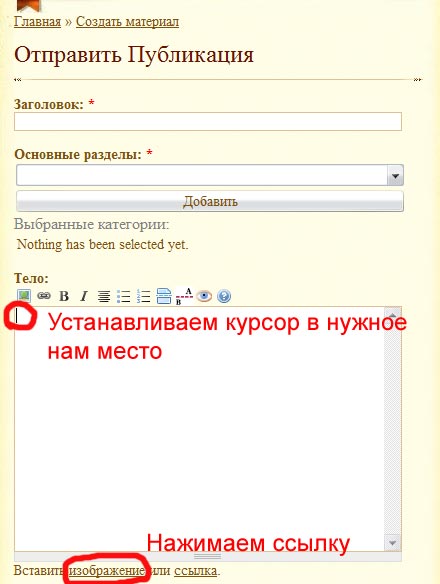Select the center align text icon
The height and width of the screenshot is (584, 440).
click(x=104, y=296)
